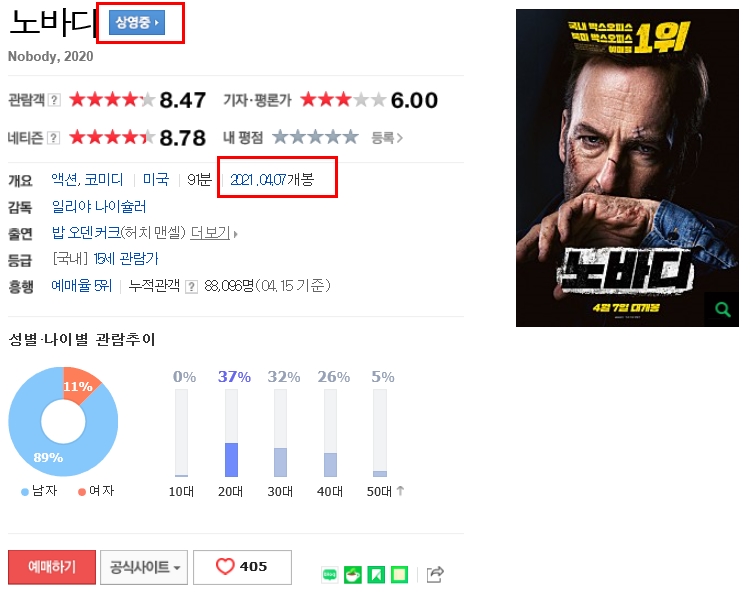Click the 예매율 5위 link

coord(81,286)
